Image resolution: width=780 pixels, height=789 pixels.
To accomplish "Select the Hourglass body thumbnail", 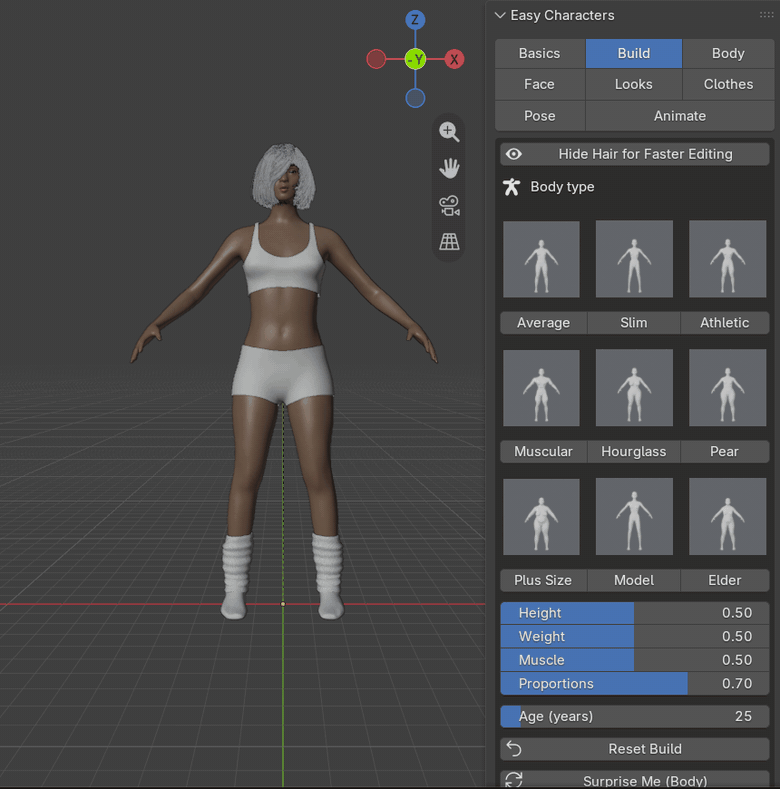I will click(x=634, y=388).
